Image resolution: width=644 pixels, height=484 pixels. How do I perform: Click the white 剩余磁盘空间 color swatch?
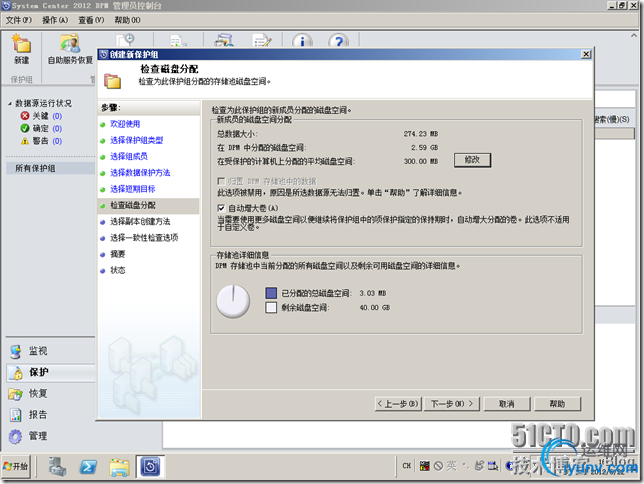(x=271, y=307)
